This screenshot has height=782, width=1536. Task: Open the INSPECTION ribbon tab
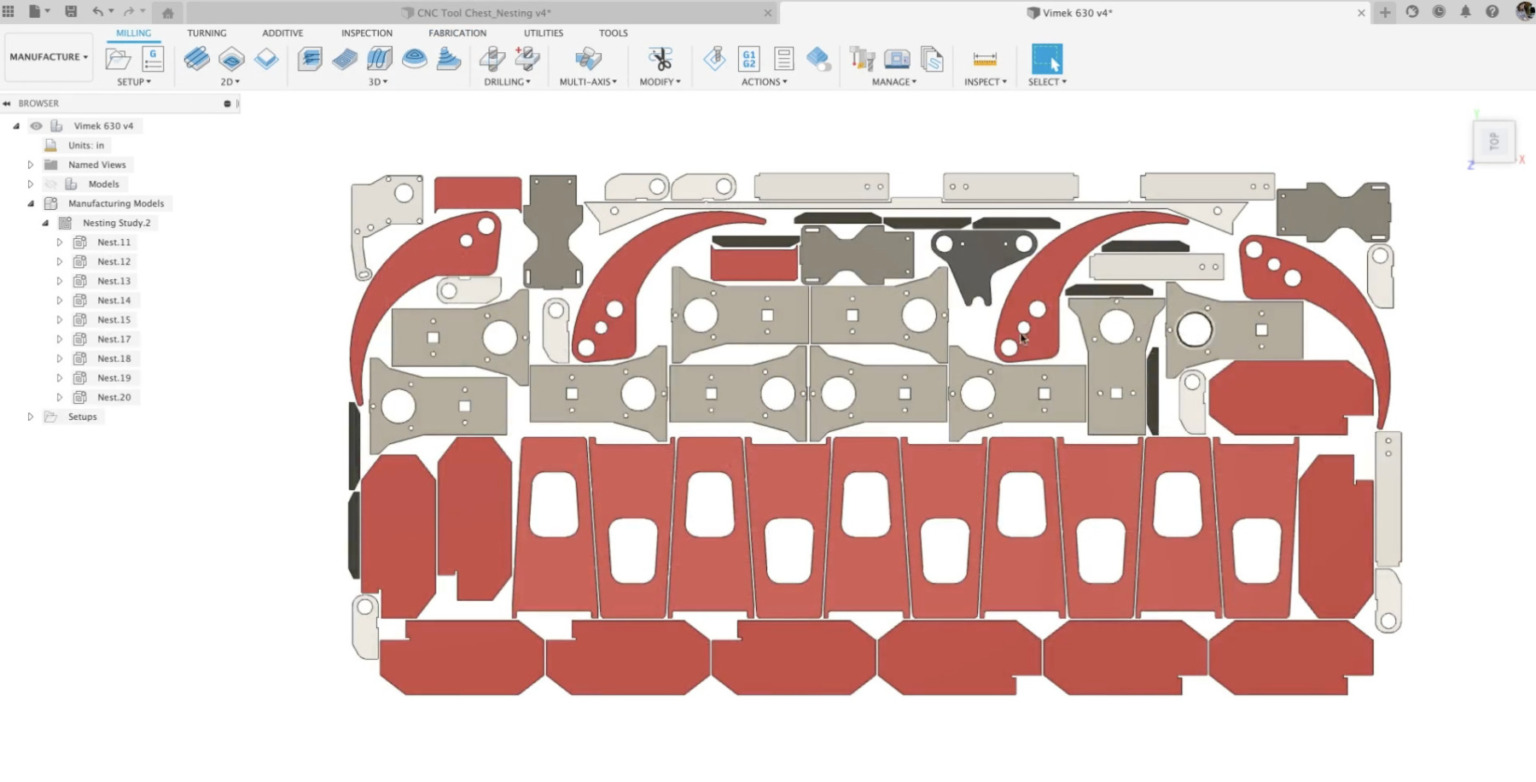(366, 32)
